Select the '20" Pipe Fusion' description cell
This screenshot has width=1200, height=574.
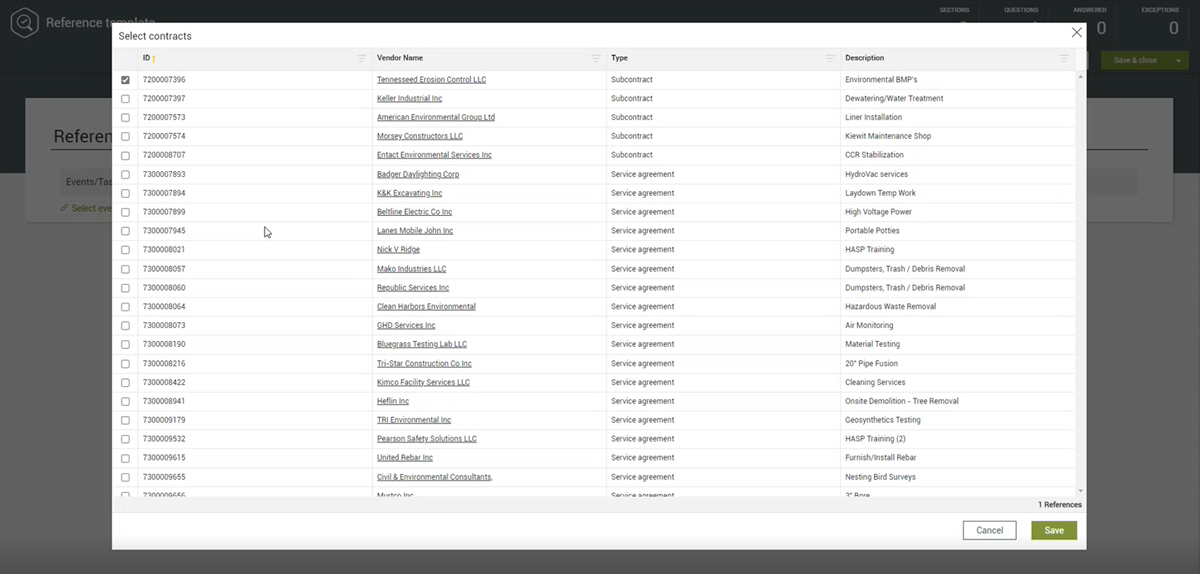click(958, 364)
